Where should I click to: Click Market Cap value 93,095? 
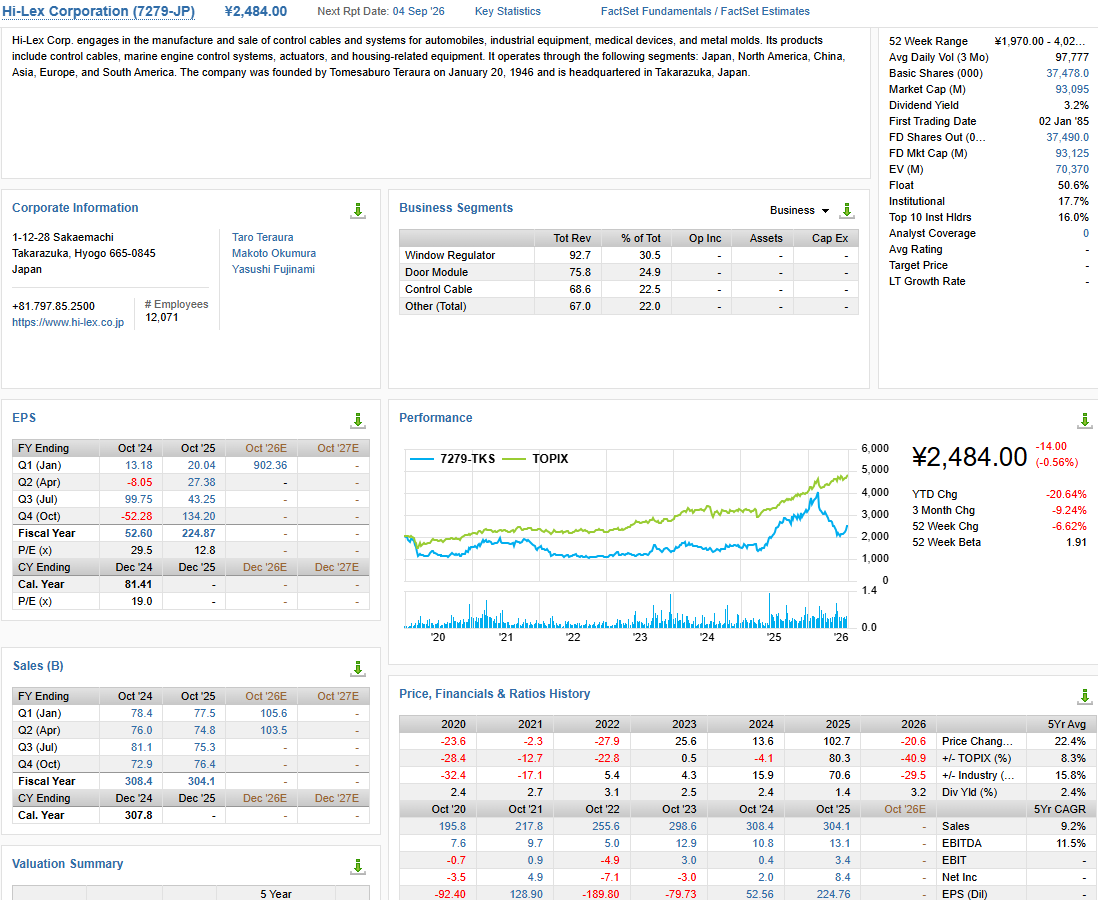point(1072,90)
